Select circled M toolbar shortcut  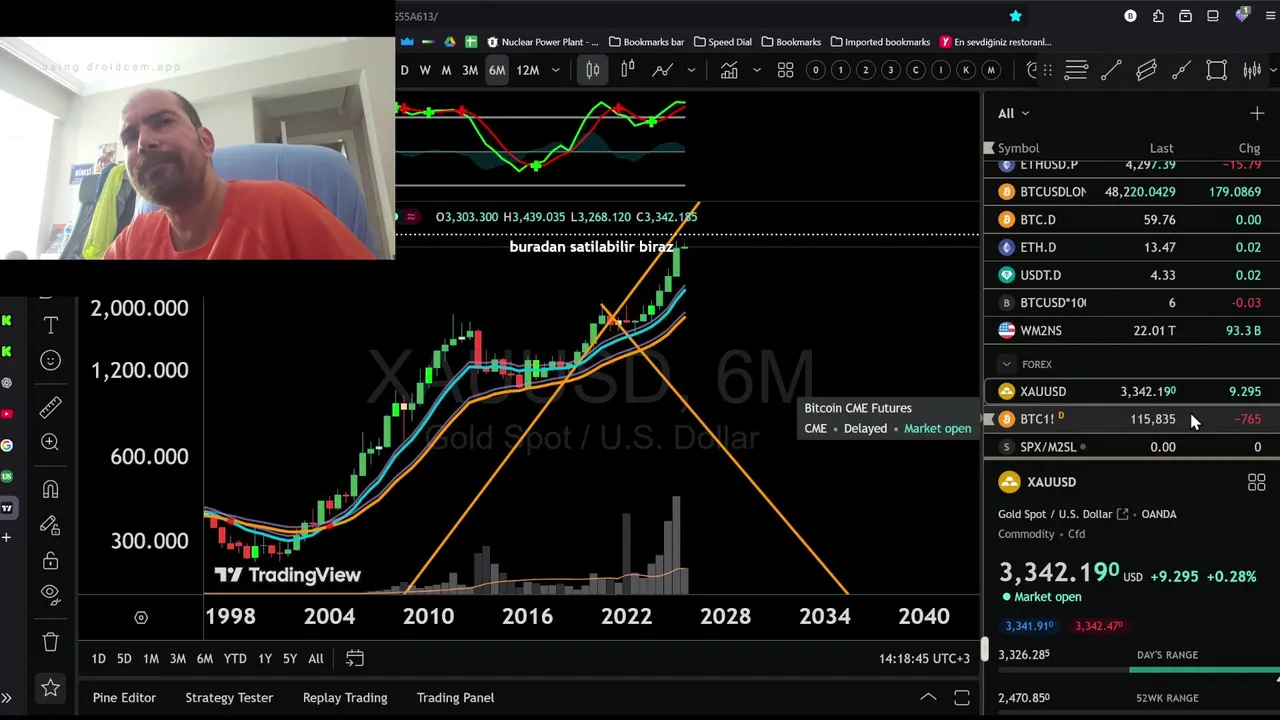(x=991, y=70)
